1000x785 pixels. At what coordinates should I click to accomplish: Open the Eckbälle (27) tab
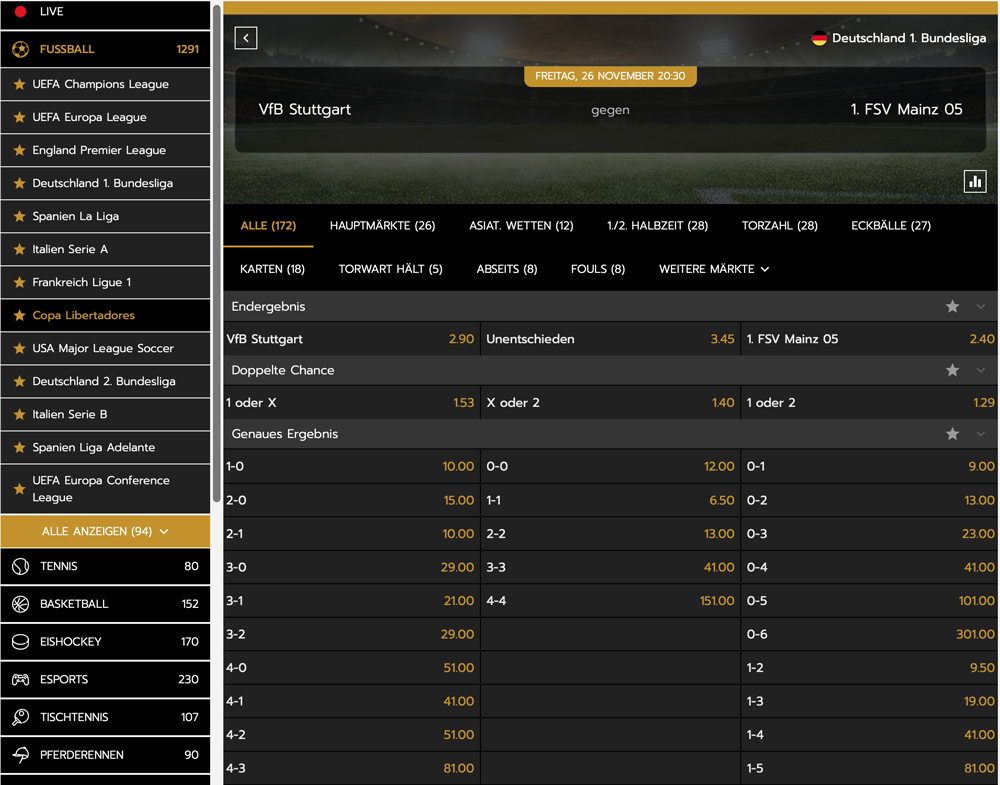(891, 226)
